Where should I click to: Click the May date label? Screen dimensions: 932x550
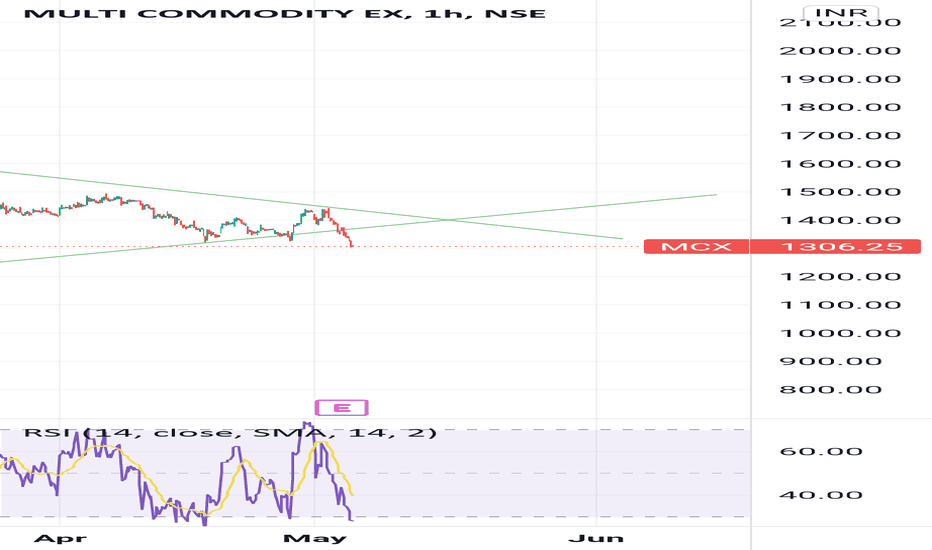click(314, 539)
